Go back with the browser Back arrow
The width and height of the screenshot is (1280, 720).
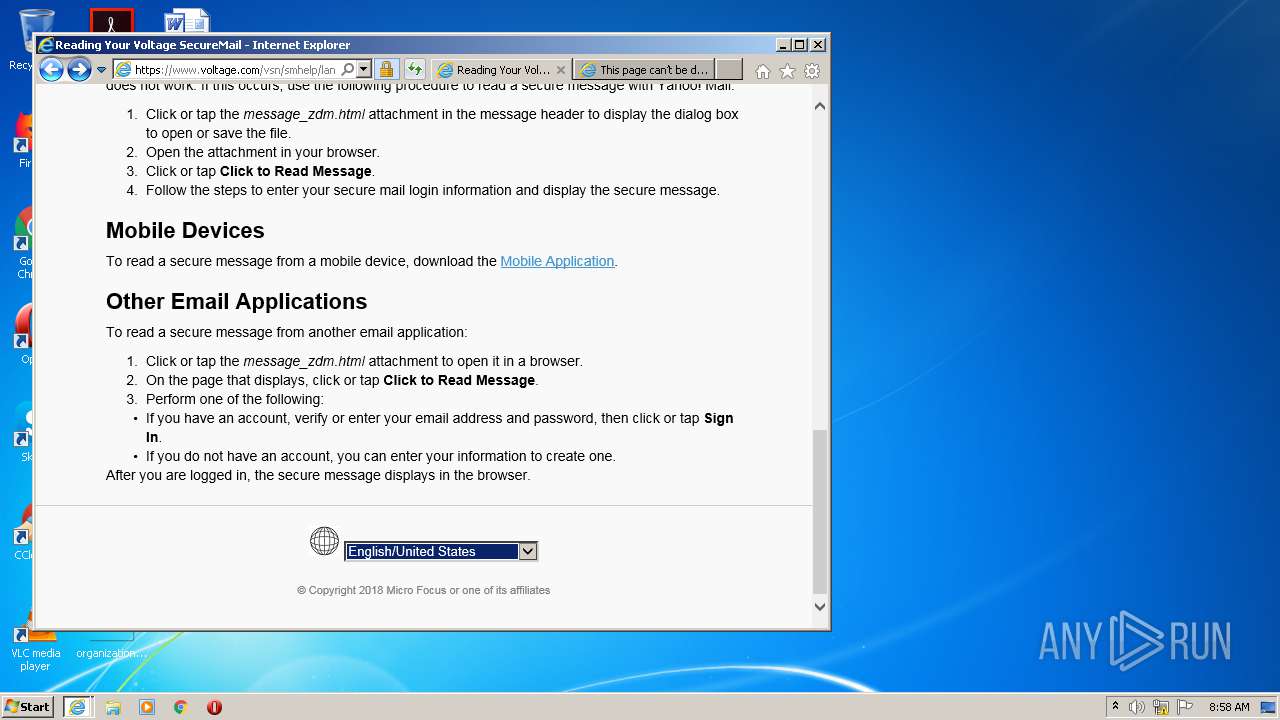(51, 69)
